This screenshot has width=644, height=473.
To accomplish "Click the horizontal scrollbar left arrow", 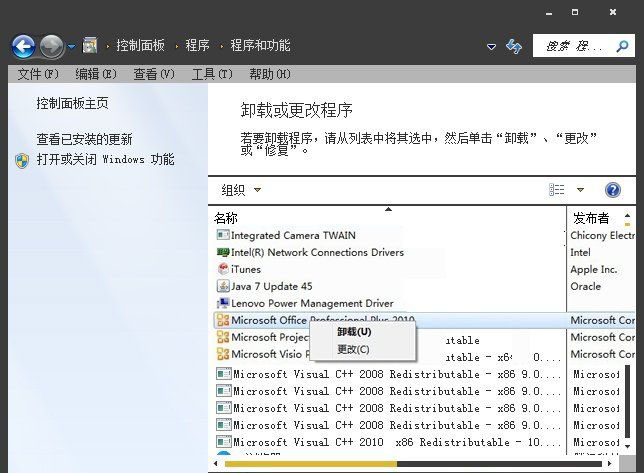I will click(x=216, y=464).
